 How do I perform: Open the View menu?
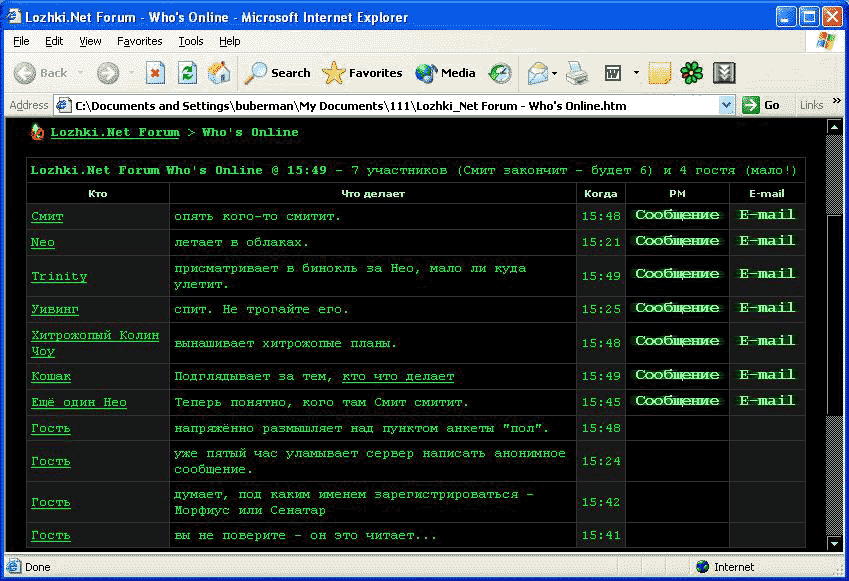click(90, 41)
